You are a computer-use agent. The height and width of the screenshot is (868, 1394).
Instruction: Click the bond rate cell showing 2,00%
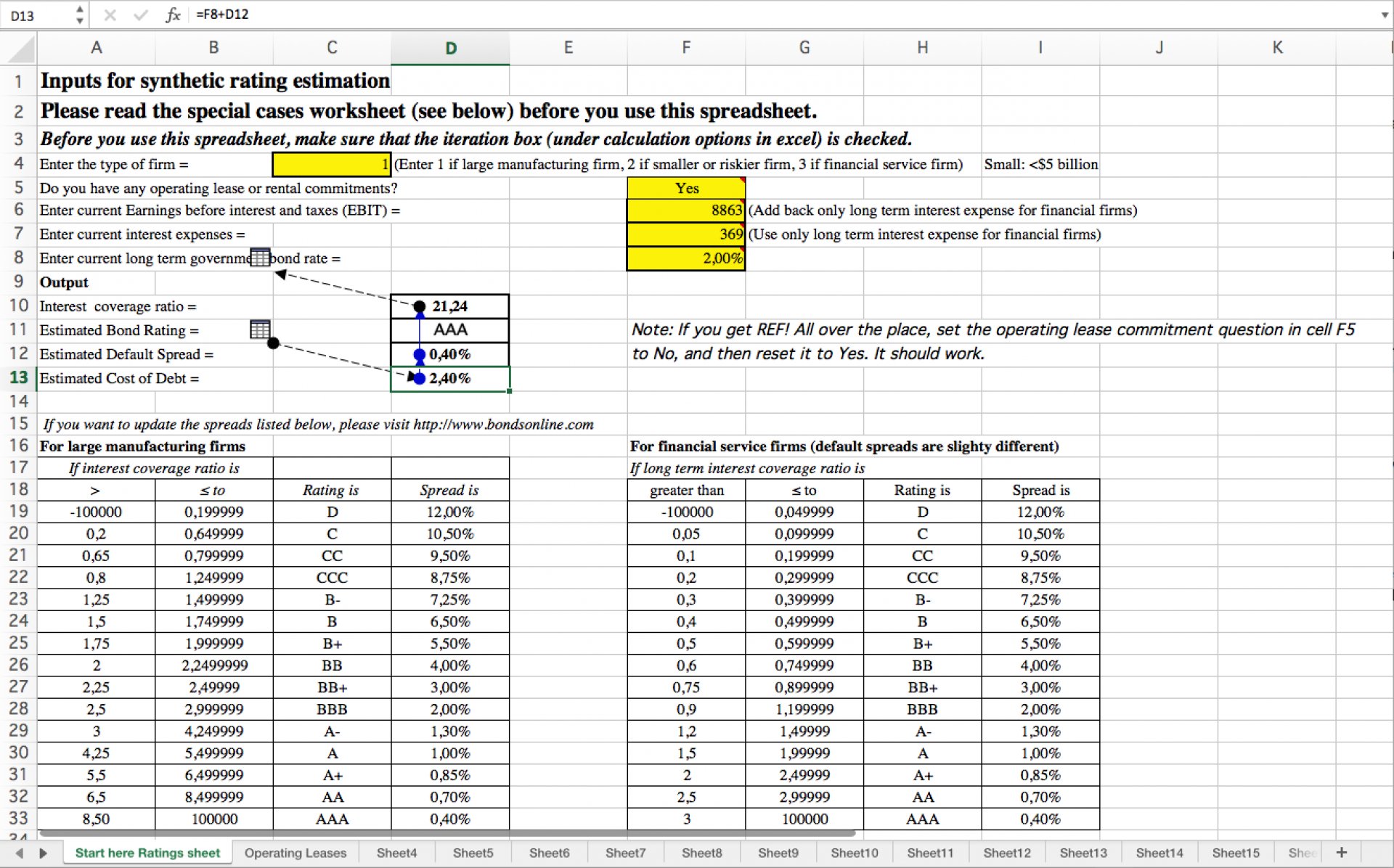(x=686, y=258)
